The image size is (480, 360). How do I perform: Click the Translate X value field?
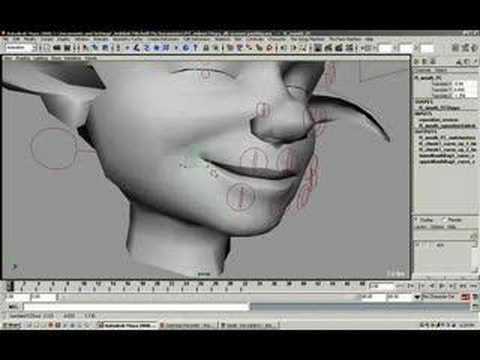[466, 84]
